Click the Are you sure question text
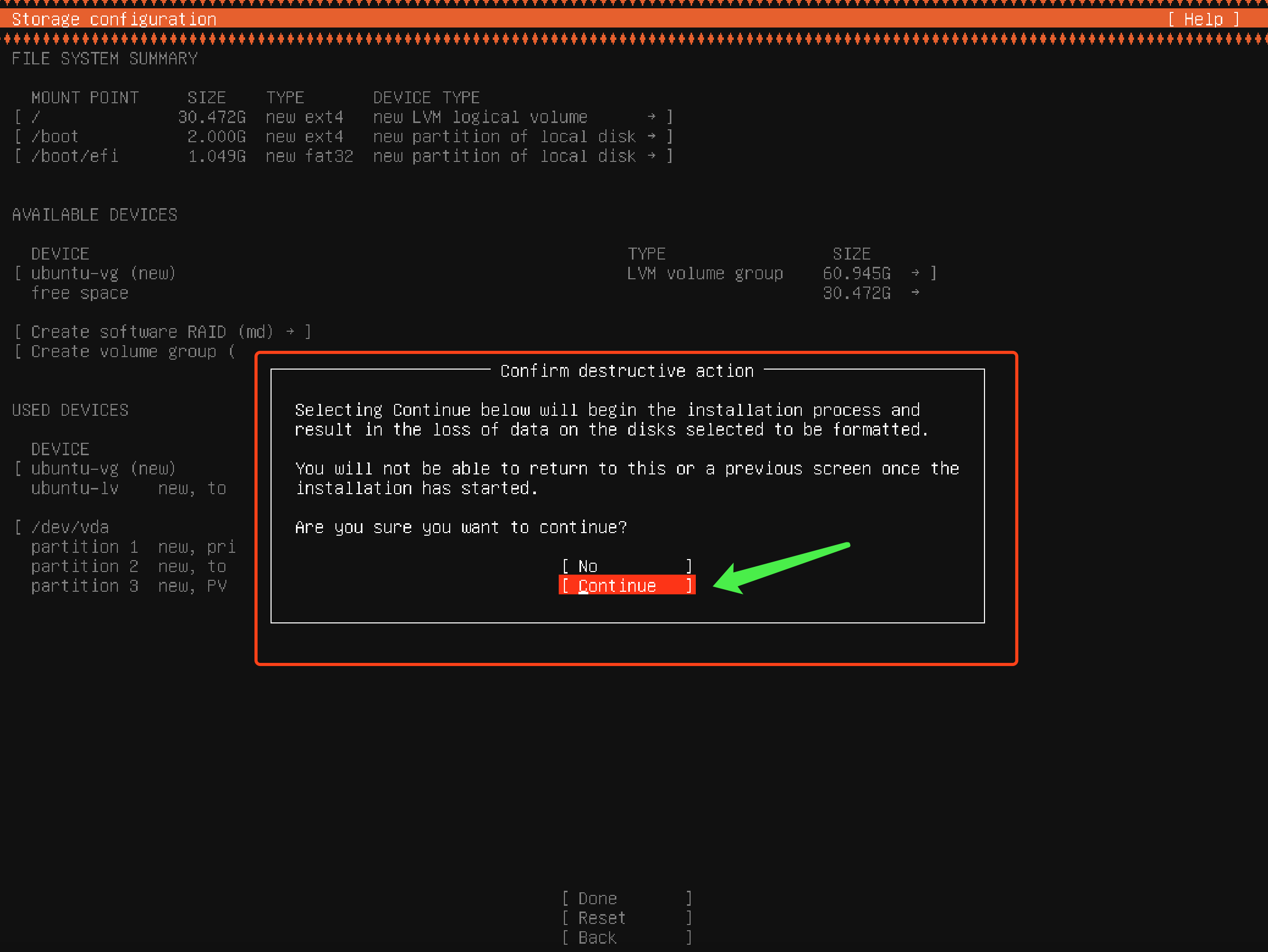The height and width of the screenshot is (952, 1268). coord(461,527)
